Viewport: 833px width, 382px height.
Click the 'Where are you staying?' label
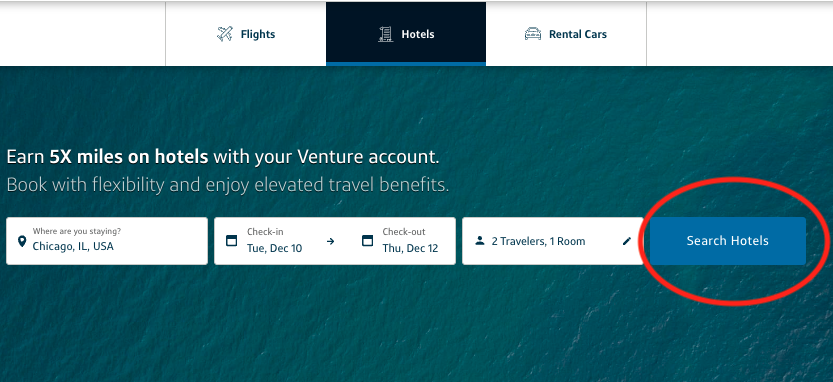point(76,232)
